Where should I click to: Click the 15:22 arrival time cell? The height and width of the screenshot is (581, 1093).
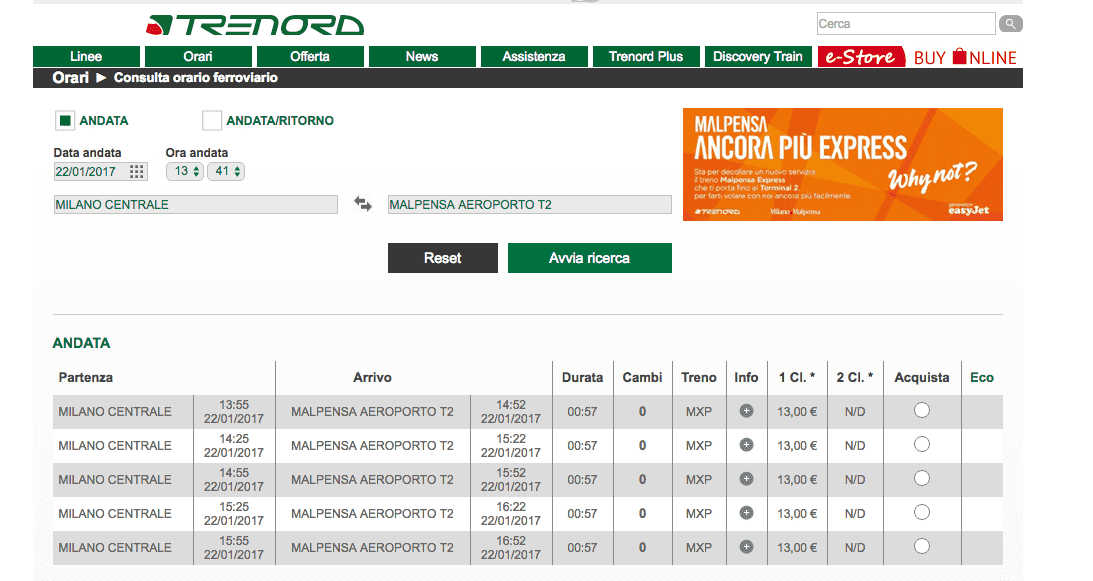coord(511,446)
